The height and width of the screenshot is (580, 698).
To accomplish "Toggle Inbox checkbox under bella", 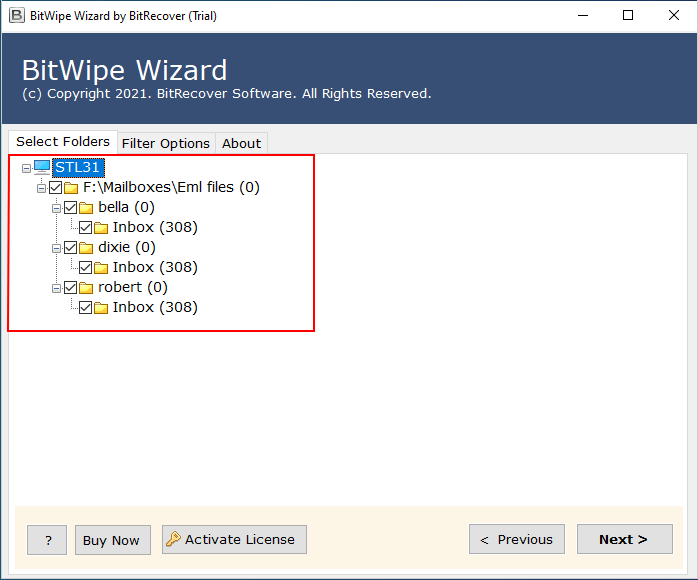I will click(85, 228).
